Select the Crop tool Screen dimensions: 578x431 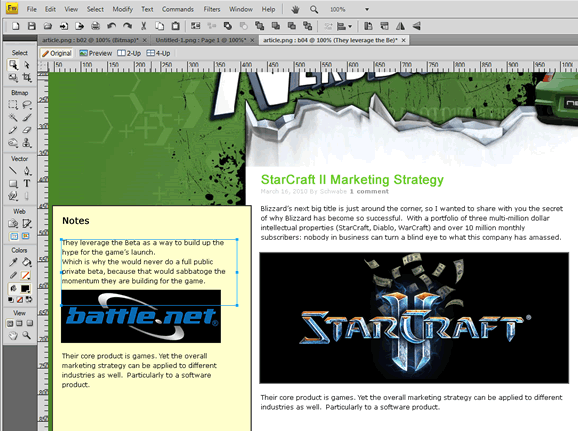pos(27,77)
